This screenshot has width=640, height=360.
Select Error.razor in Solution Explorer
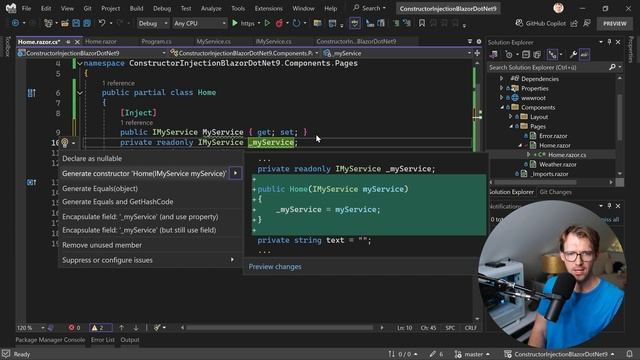tap(553, 136)
